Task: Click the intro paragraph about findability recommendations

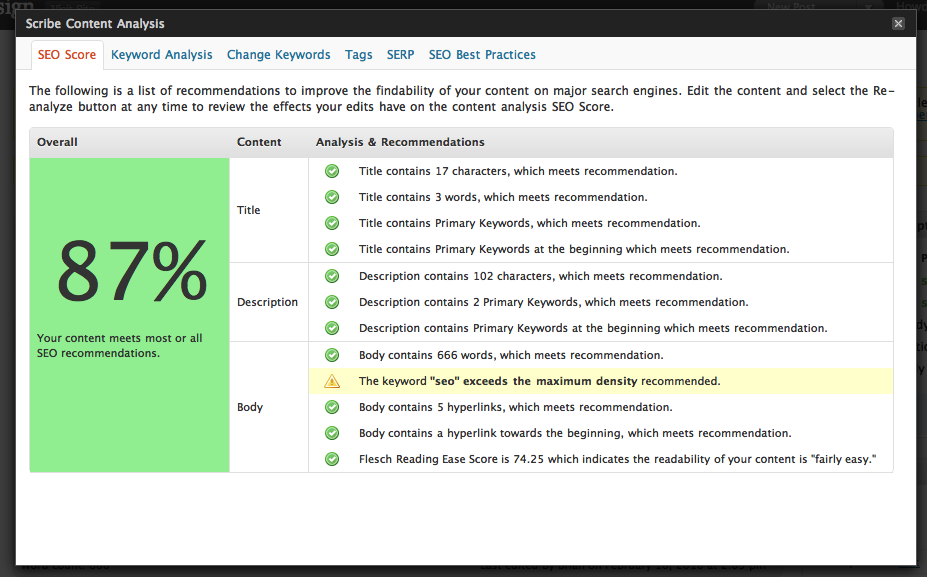Action: click(x=462, y=99)
